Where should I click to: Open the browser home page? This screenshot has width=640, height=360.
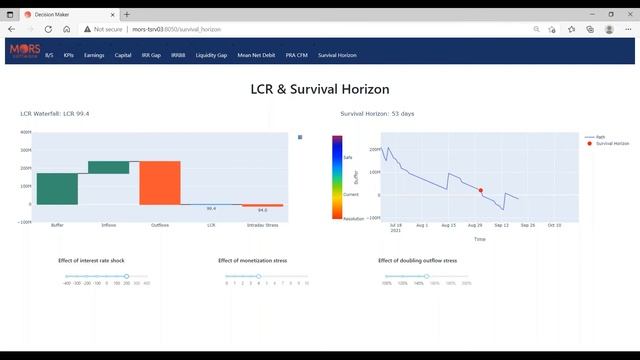(67, 29)
